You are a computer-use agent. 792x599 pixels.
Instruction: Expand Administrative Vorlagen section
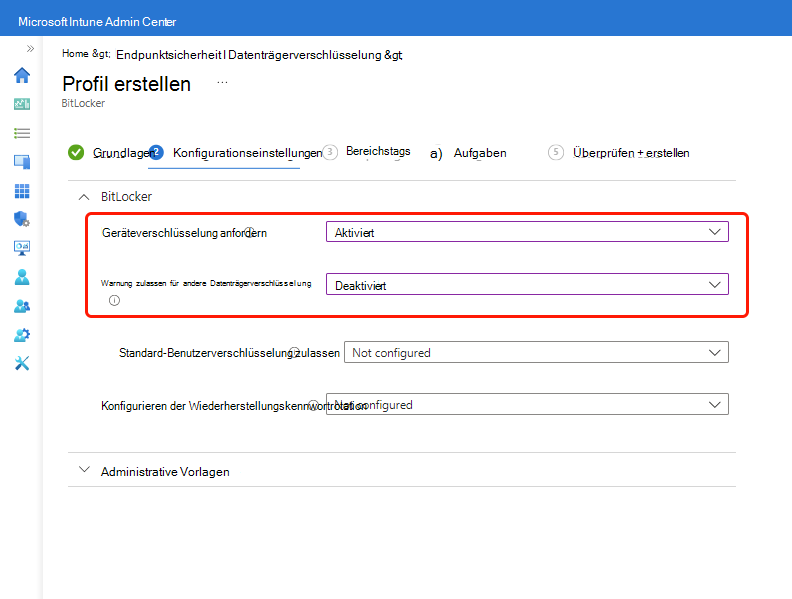pos(84,470)
